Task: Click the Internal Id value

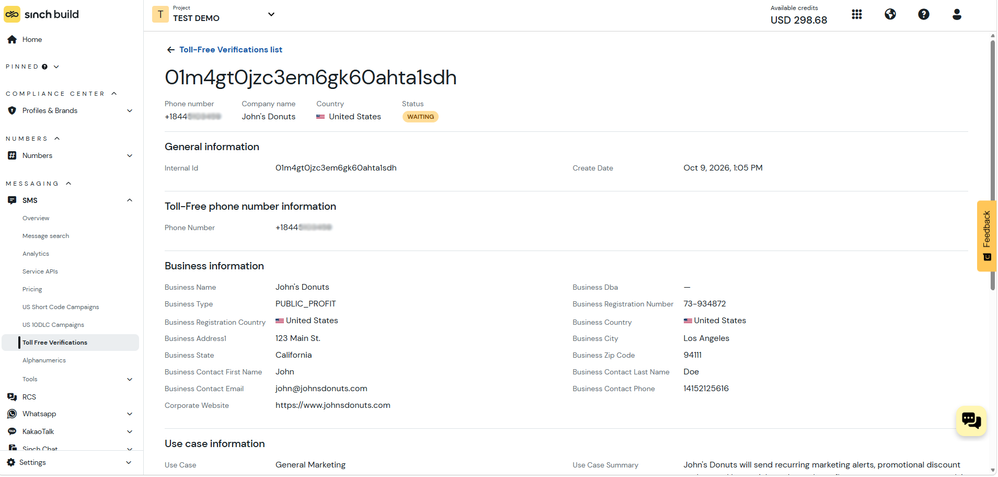Action: coord(336,168)
